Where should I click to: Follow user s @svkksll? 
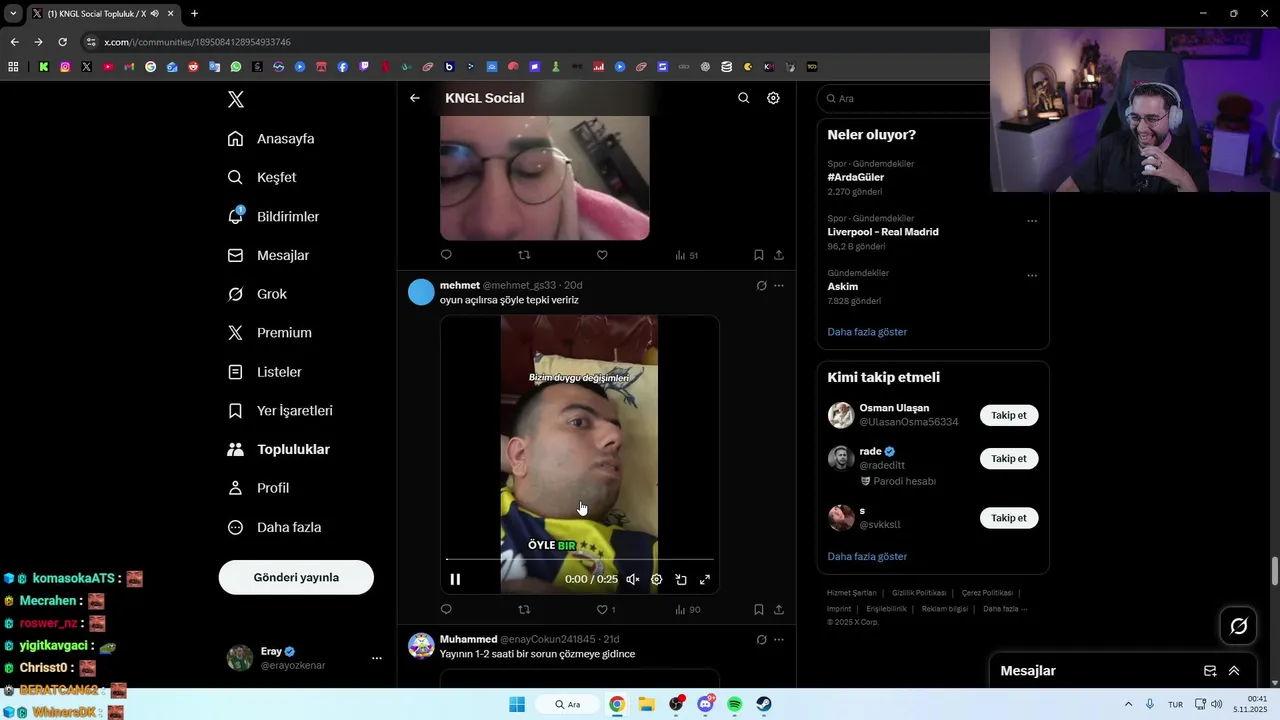[1009, 518]
